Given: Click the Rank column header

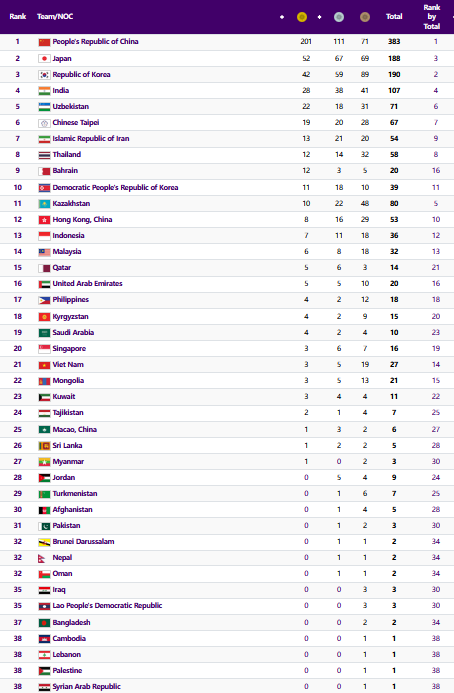Looking at the screenshot, I should click(x=18, y=16).
